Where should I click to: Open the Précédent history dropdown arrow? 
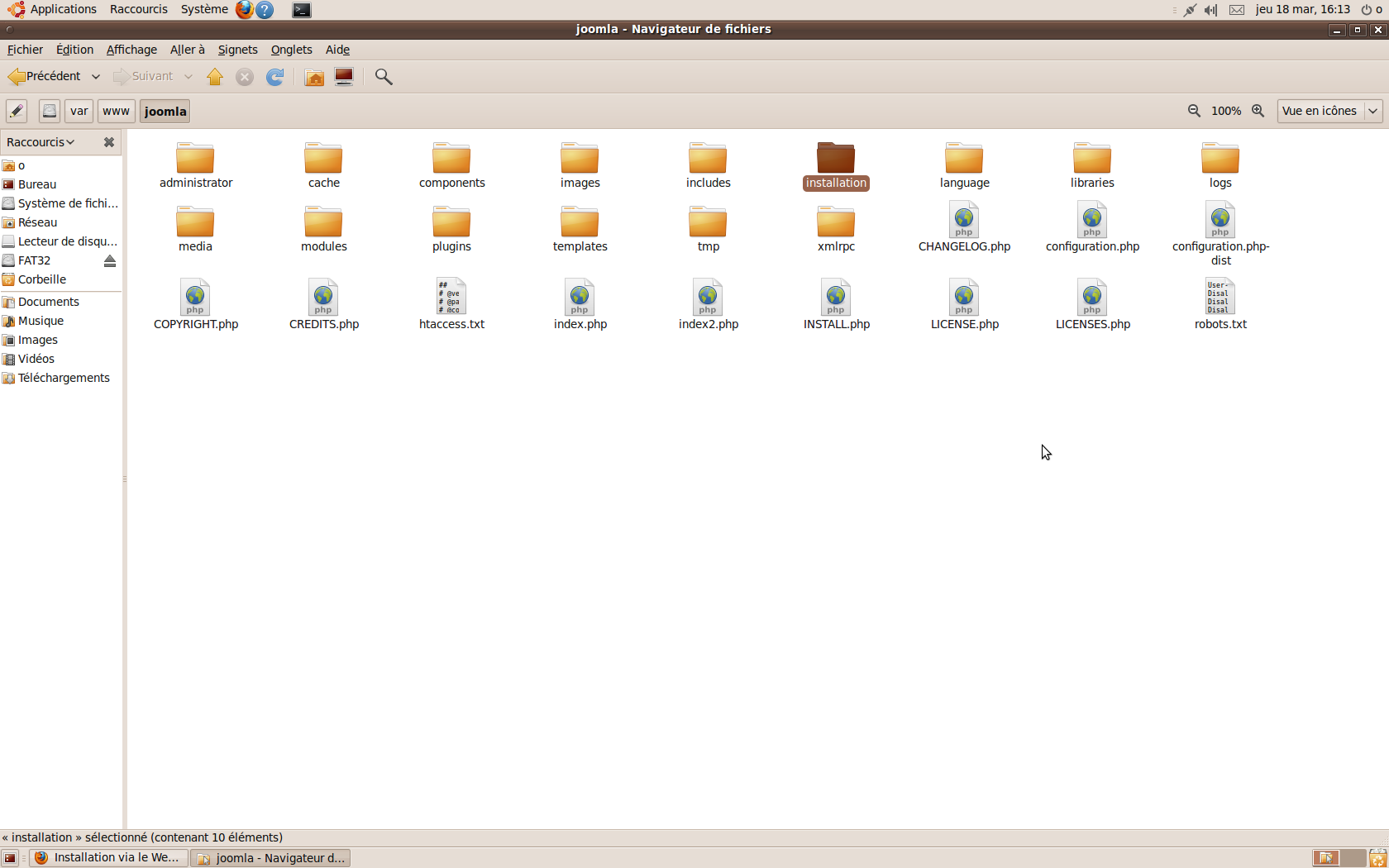[x=96, y=76]
